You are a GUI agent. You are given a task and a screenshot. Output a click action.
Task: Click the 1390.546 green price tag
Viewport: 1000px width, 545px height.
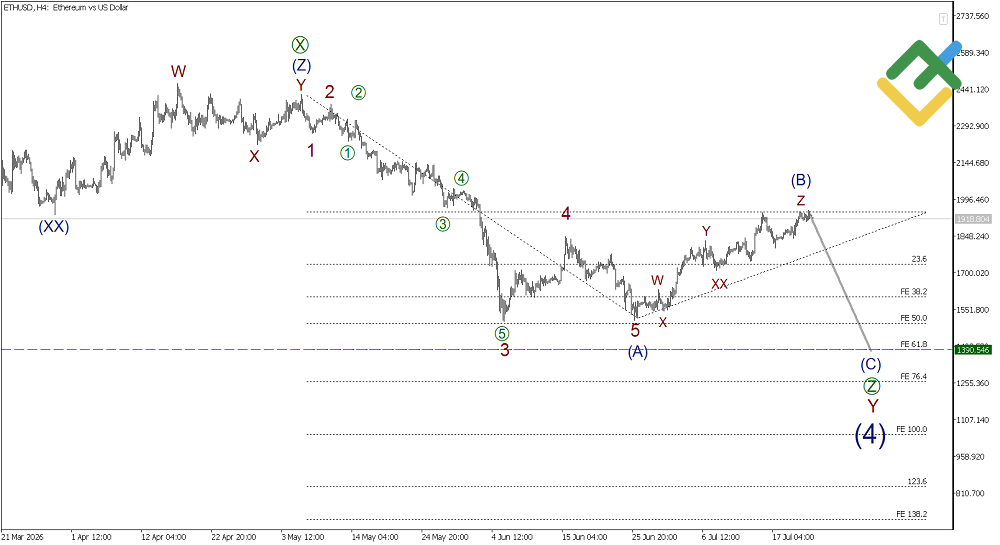973,349
